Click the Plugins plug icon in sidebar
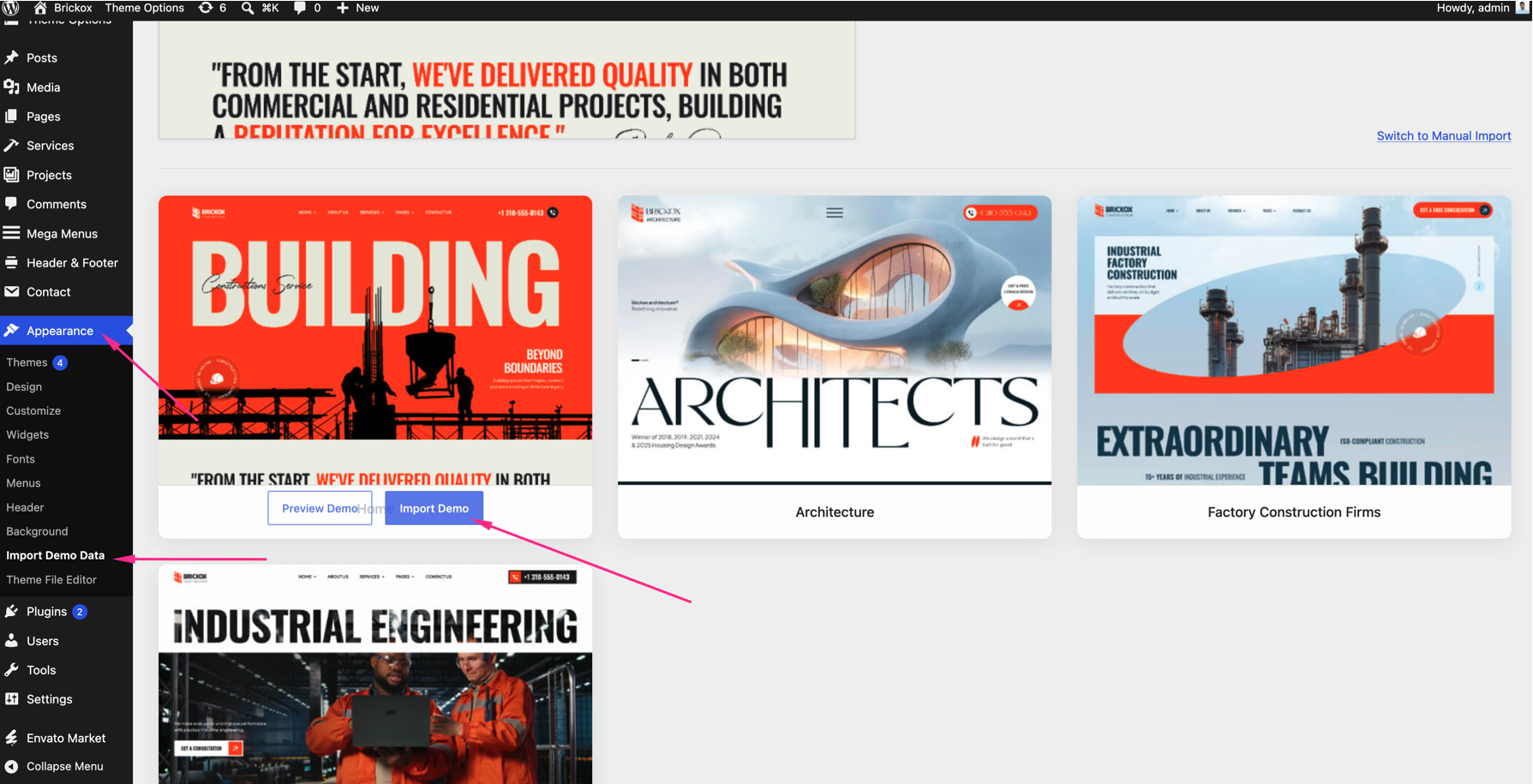Viewport: 1533px width, 784px height. [12, 611]
